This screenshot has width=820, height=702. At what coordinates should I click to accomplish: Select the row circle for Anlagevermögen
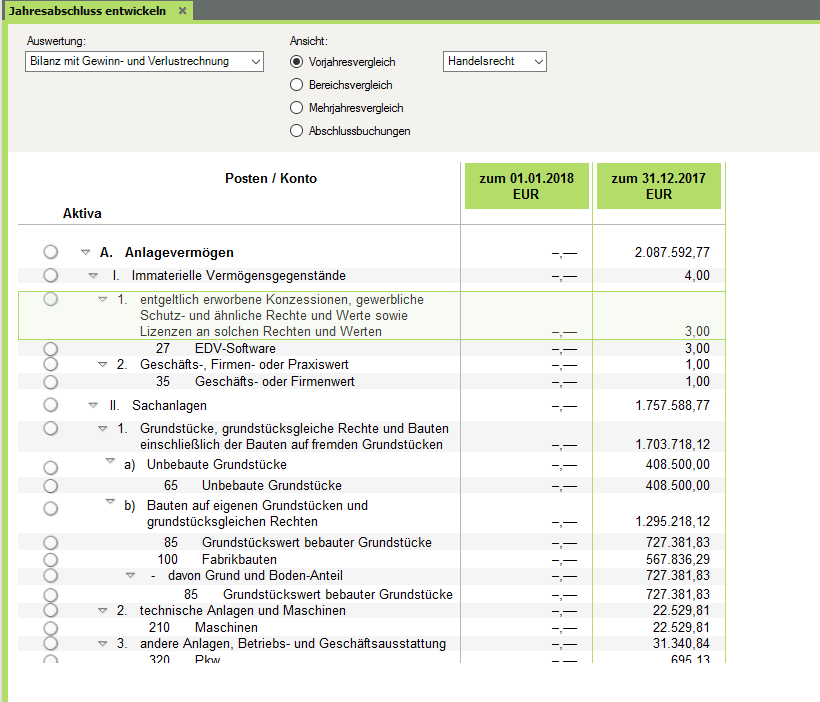pos(51,253)
